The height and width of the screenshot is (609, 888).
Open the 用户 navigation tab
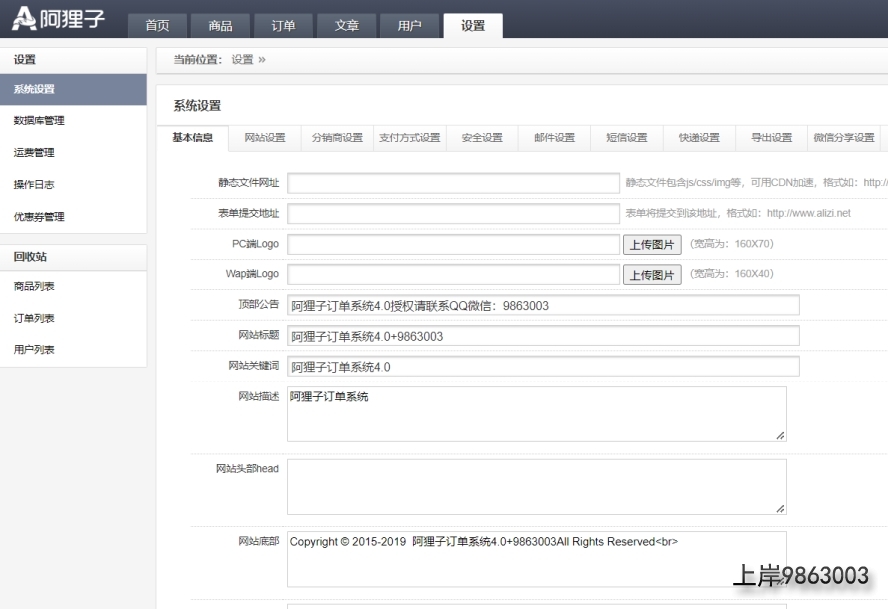pyautogui.click(x=409, y=26)
